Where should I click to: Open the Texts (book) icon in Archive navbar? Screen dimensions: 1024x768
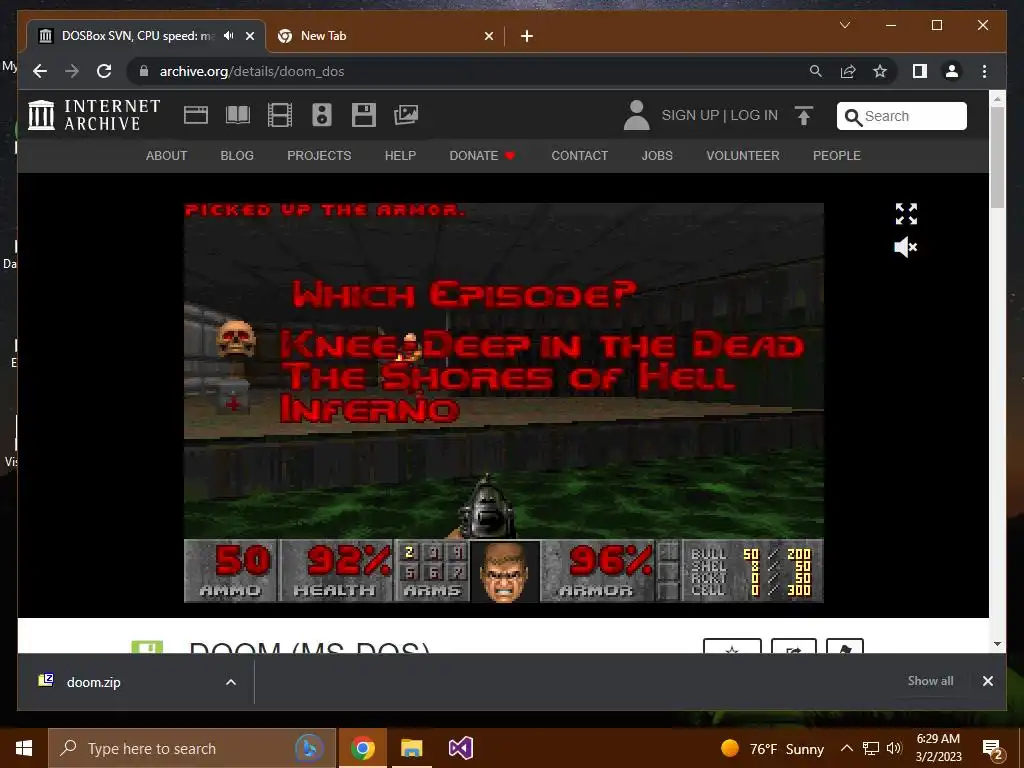point(238,115)
